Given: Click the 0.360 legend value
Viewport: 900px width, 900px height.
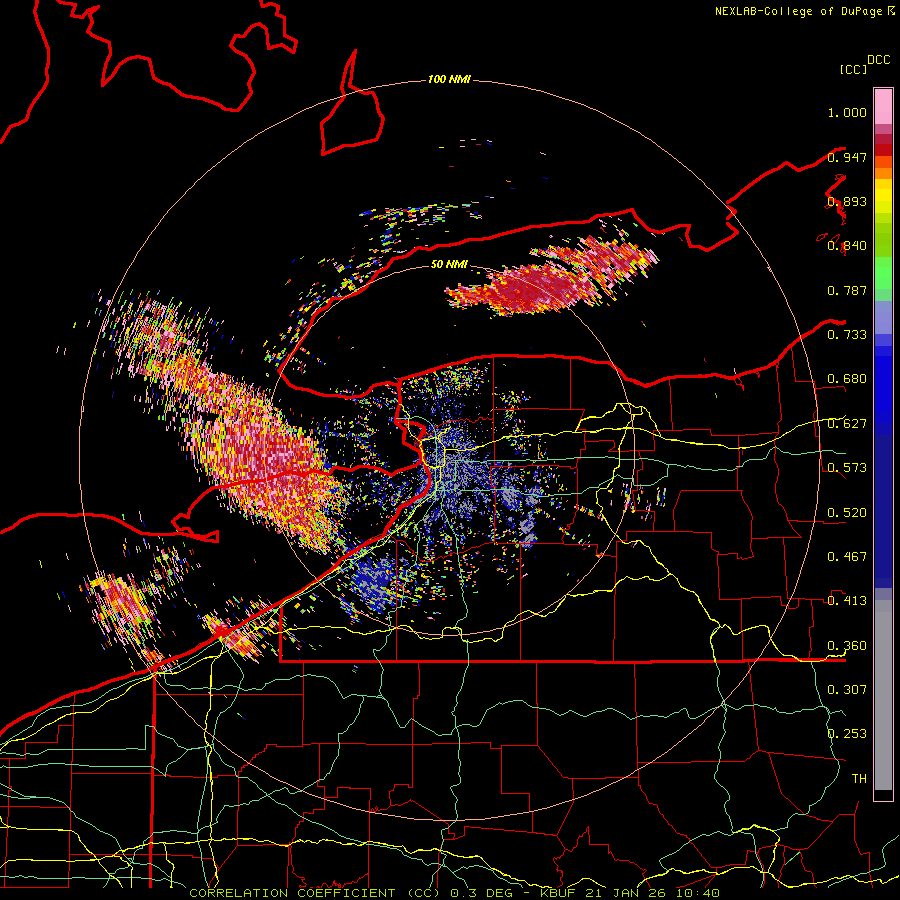Looking at the screenshot, I should (847, 646).
